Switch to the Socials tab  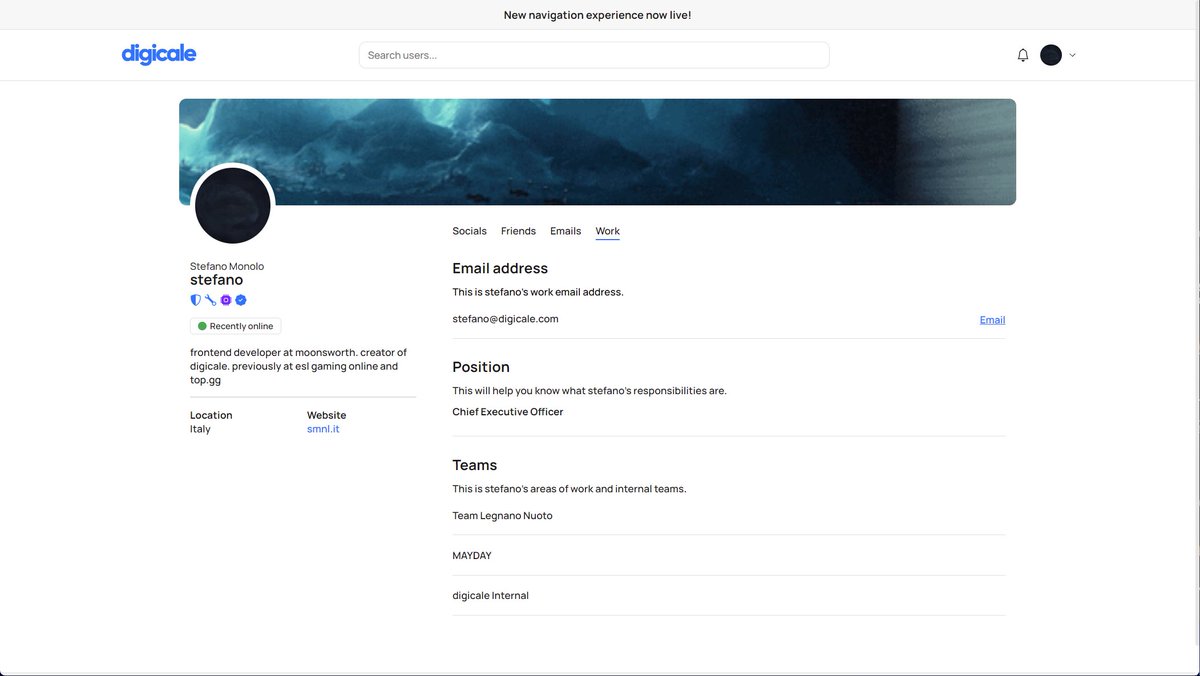469,230
